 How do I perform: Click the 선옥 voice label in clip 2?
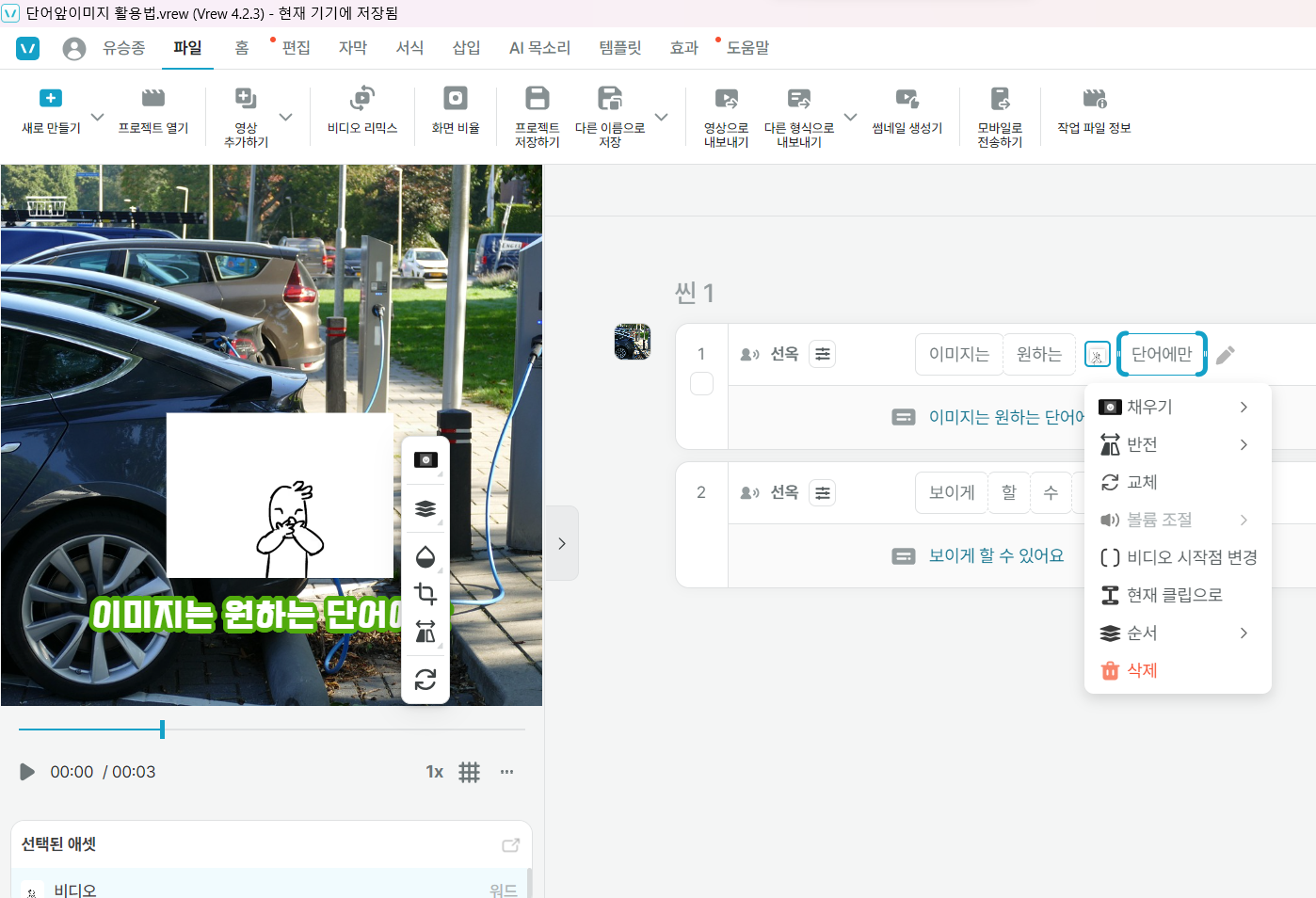coord(784,492)
